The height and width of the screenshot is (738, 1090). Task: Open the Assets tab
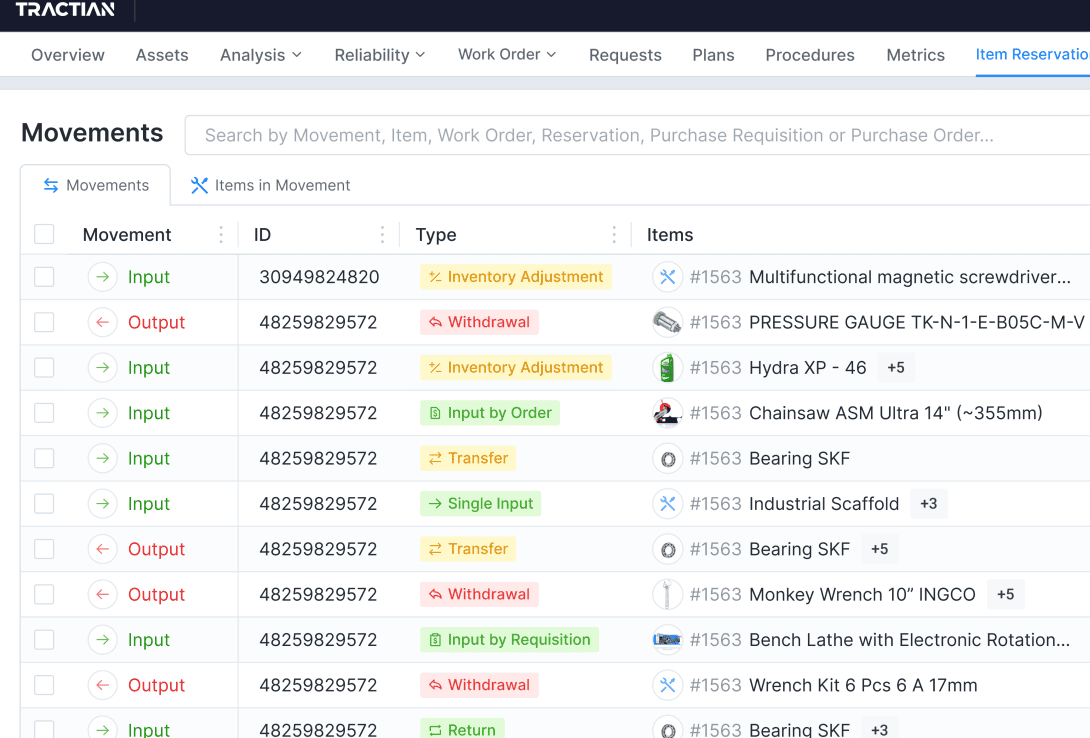click(162, 55)
